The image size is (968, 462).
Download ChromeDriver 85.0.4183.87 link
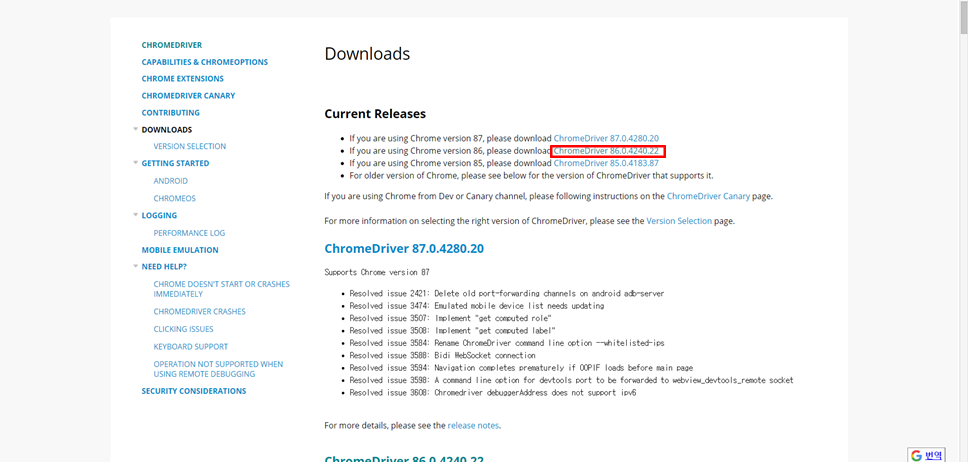(x=606, y=163)
